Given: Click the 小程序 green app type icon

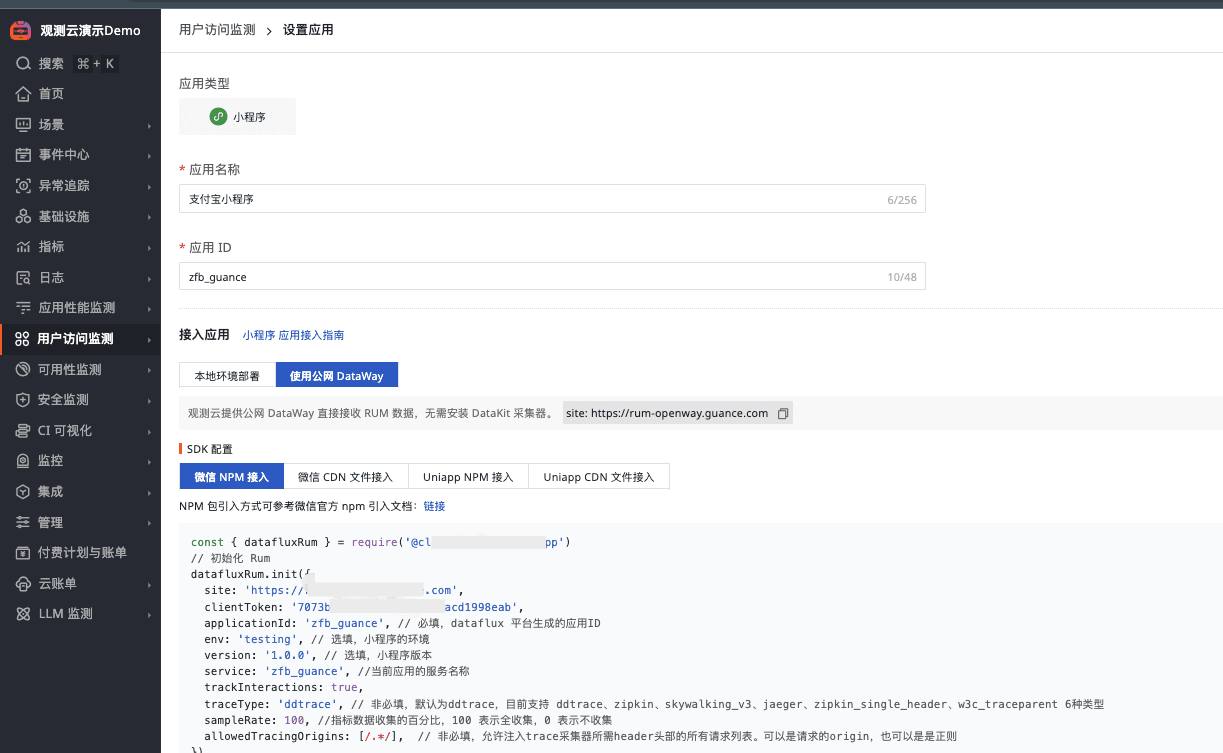Looking at the screenshot, I should pos(218,117).
